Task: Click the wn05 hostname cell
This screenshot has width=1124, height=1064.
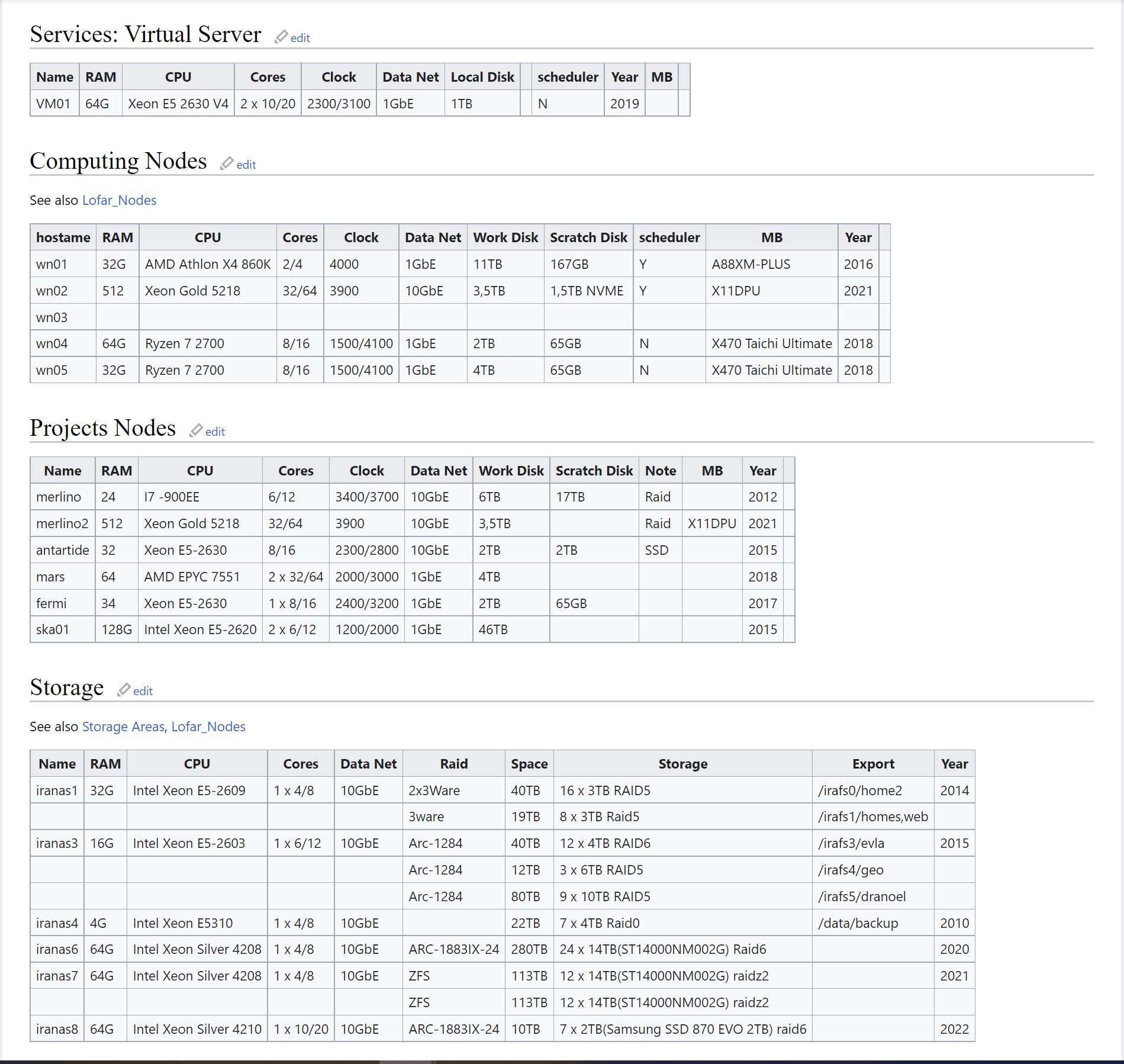Action: tap(63, 370)
